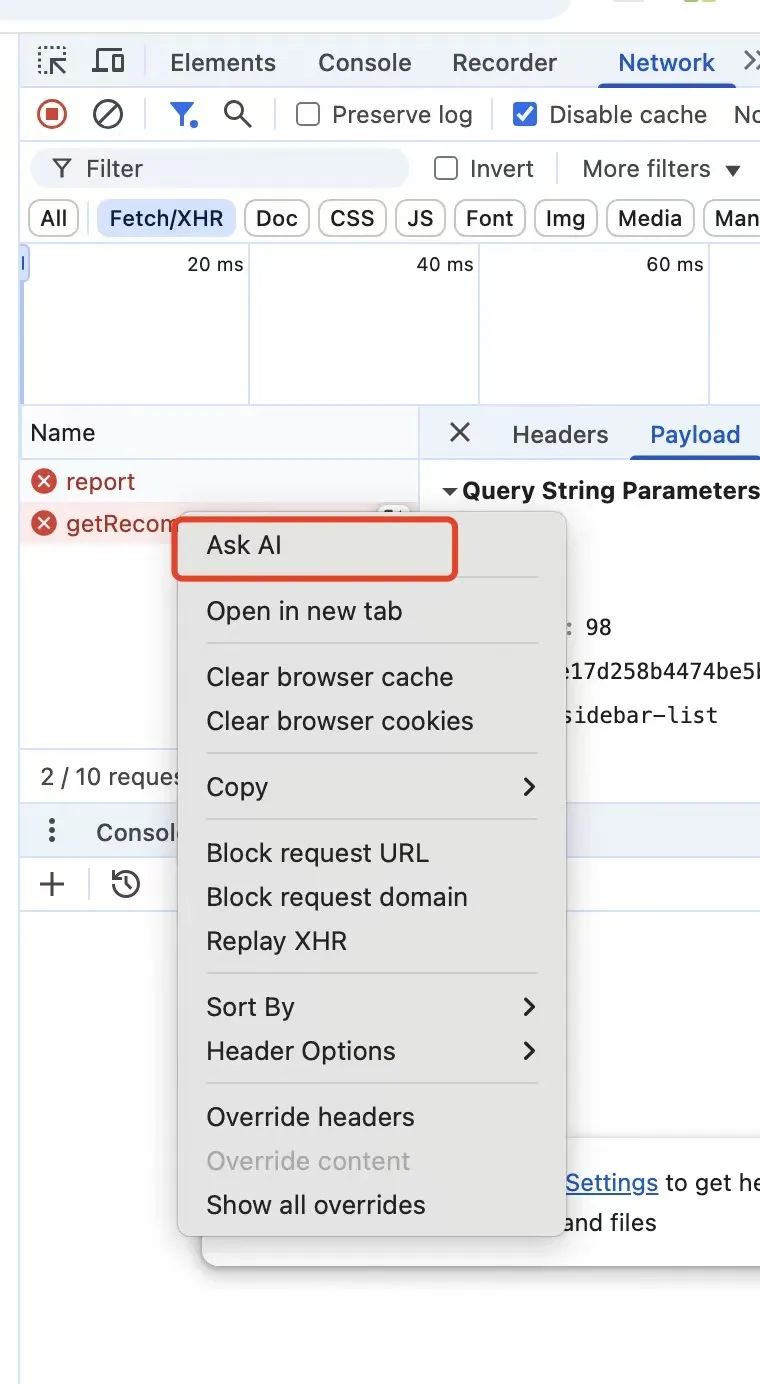Enable the Preserve log checkbox
760x1384 pixels.
308,115
